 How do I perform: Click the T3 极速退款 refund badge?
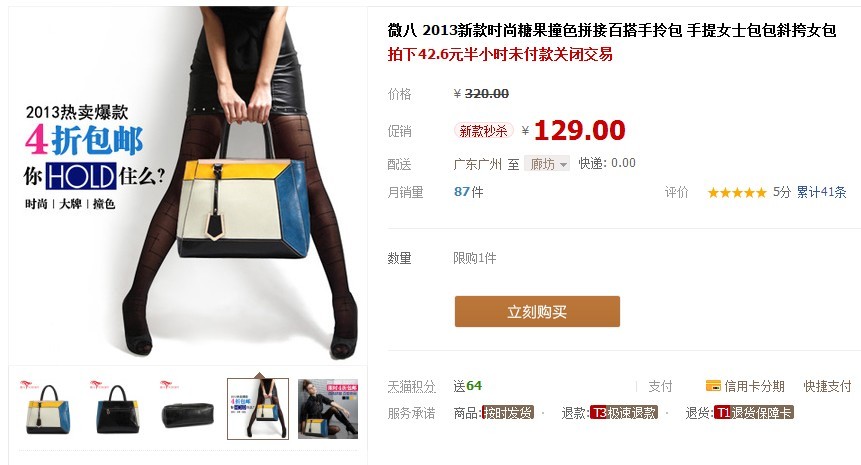(624, 413)
